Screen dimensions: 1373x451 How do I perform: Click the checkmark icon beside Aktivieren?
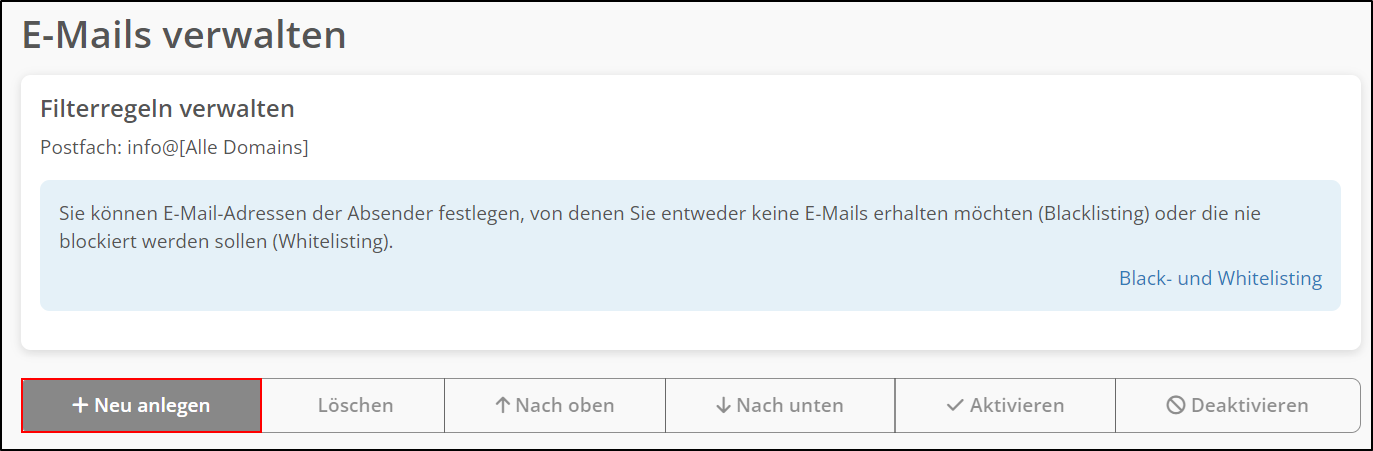tap(955, 406)
